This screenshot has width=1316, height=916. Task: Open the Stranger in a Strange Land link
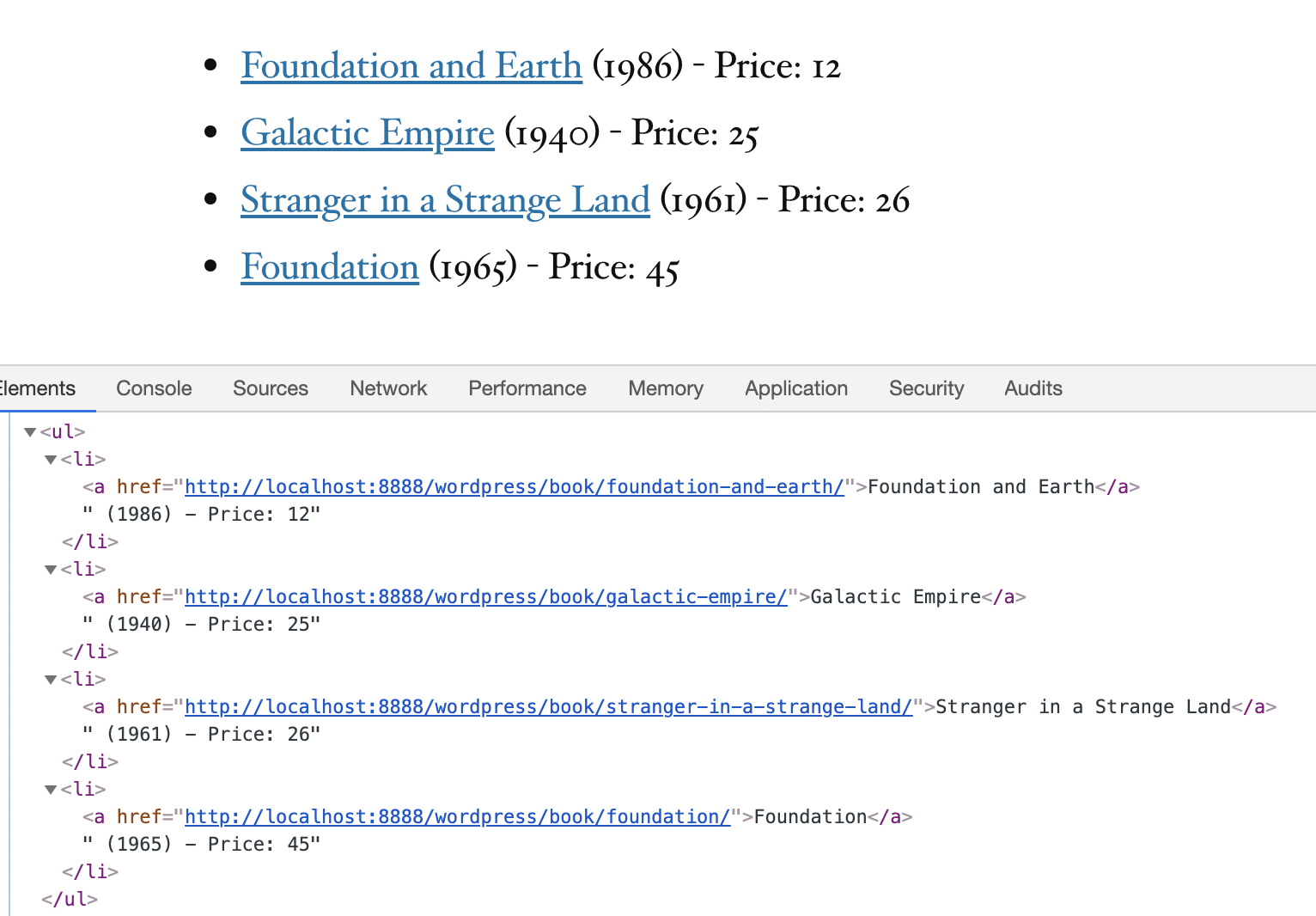click(445, 199)
